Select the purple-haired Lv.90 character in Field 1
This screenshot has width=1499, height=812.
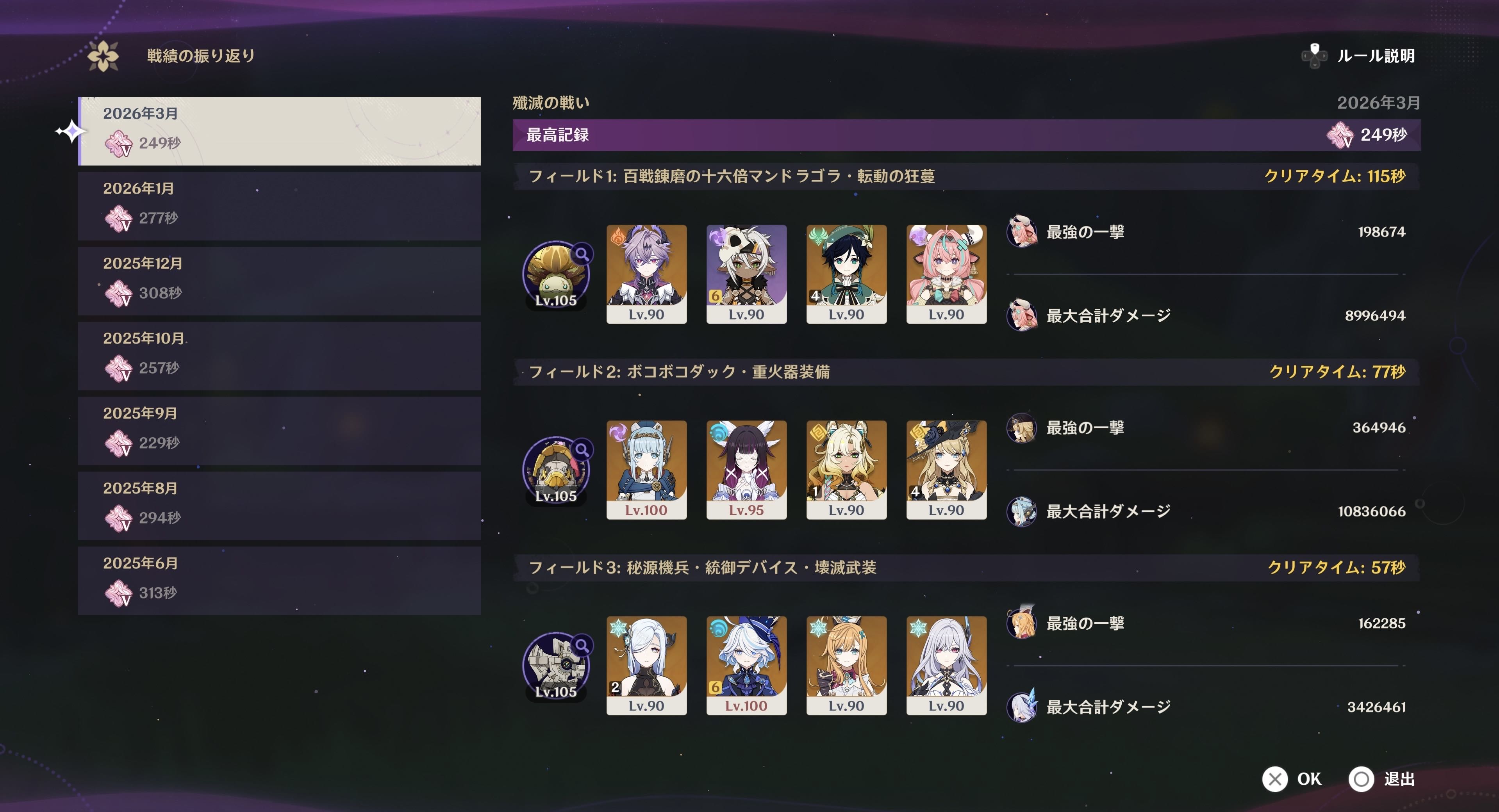(x=646, y=274)
